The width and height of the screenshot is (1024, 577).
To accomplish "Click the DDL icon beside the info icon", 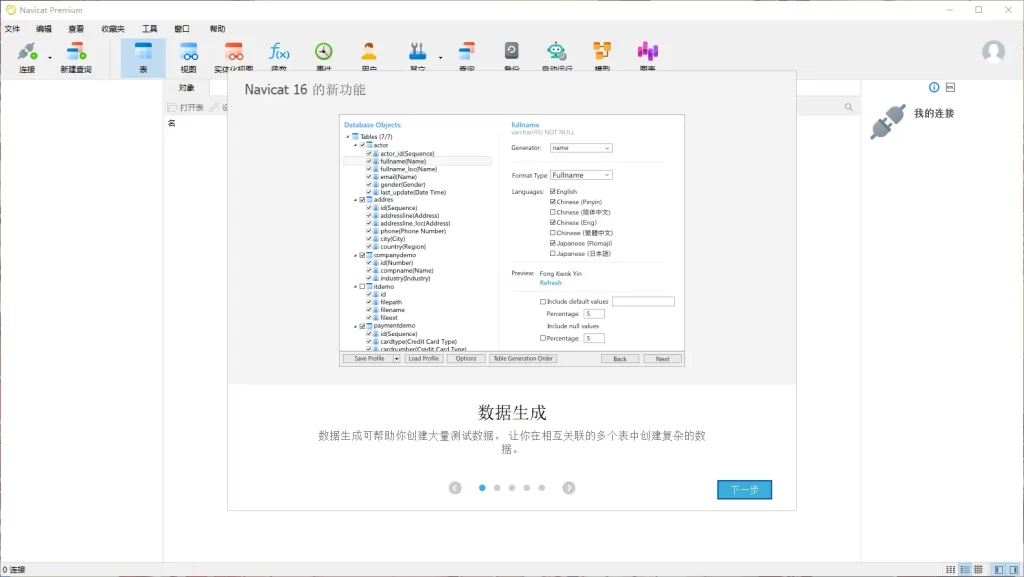I will pyautogui.click(x=950, y=87).
